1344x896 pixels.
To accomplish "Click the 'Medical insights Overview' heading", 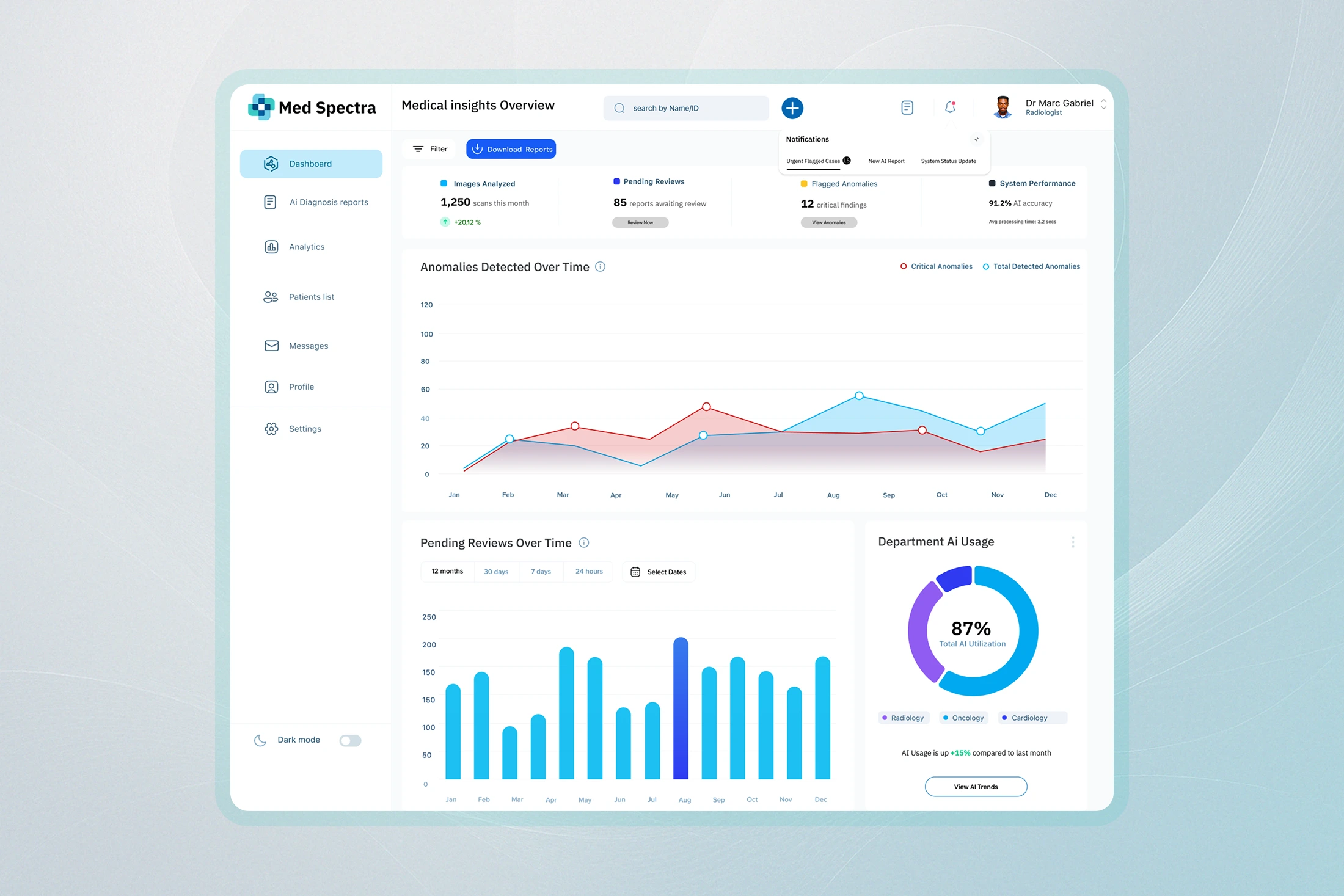I will tap(478, 105).
